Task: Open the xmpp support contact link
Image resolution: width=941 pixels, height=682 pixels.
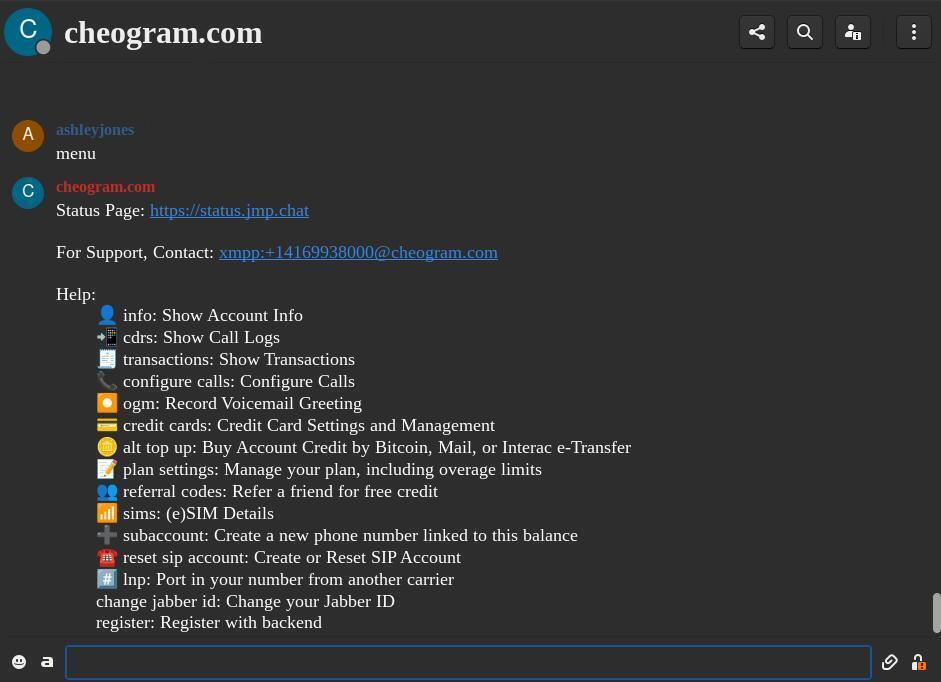Action: 358,253
